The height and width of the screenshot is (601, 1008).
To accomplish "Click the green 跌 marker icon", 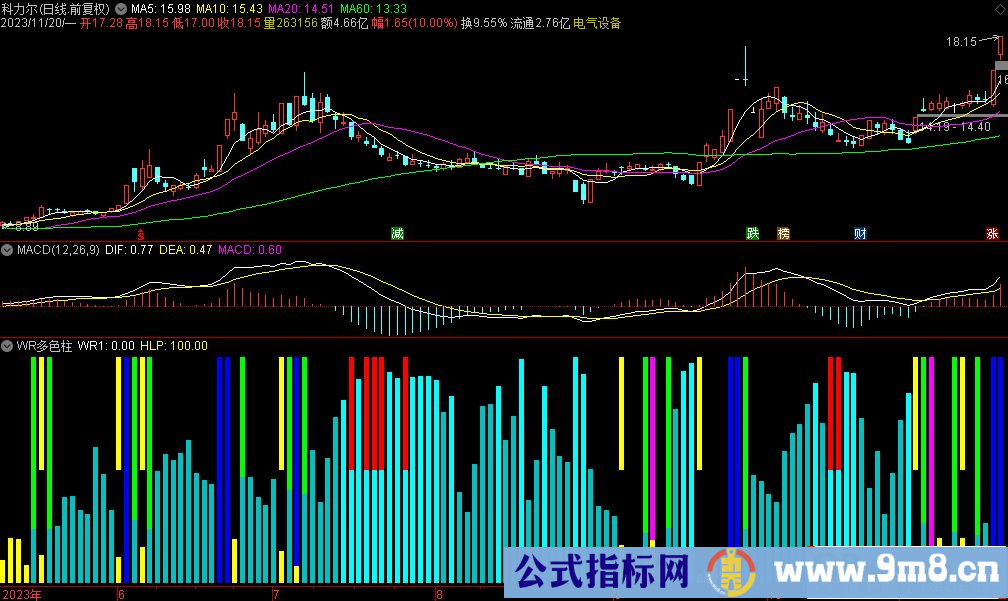I will pos(752,233).
